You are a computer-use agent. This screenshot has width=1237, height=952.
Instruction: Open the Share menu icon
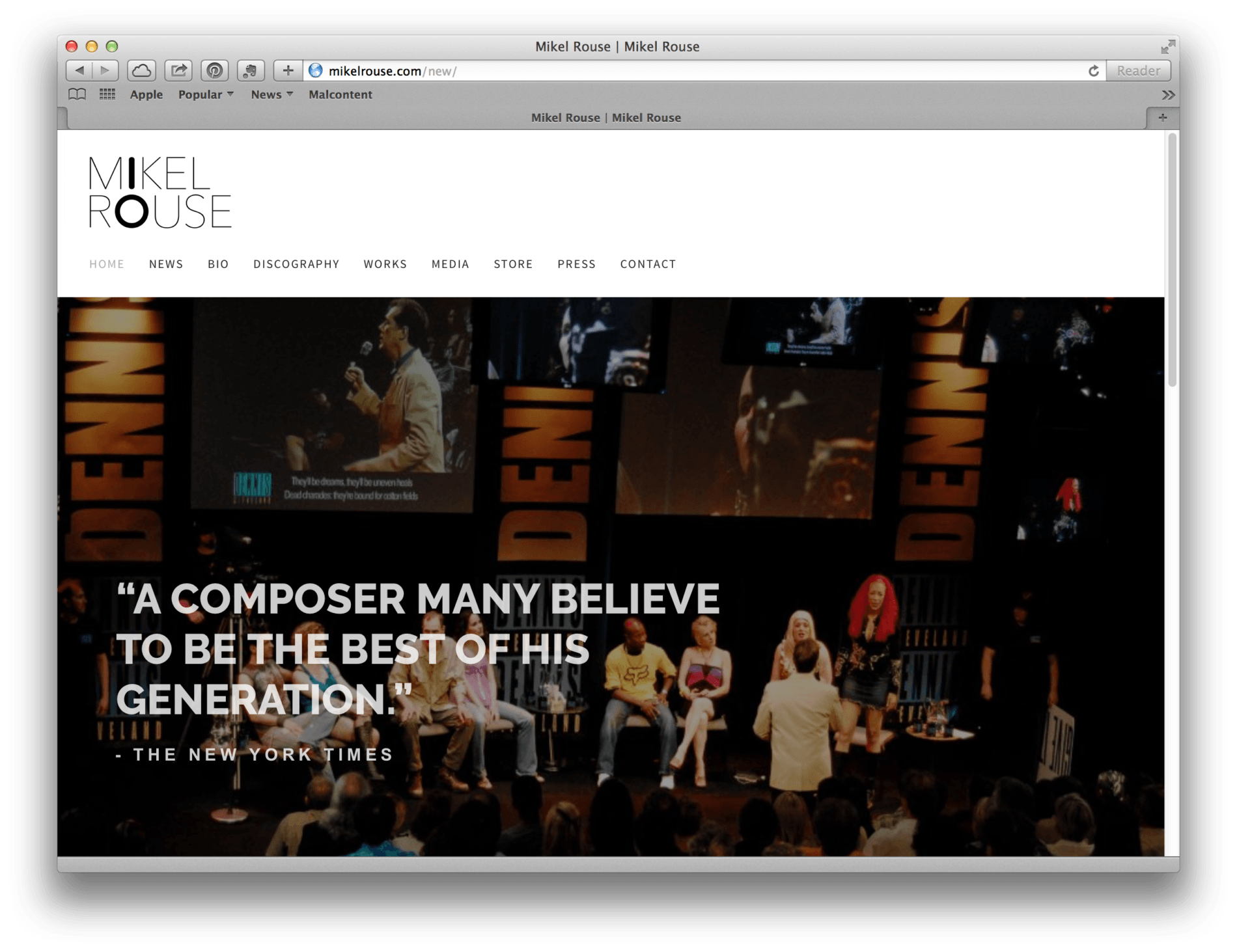(x=178, y=70)
